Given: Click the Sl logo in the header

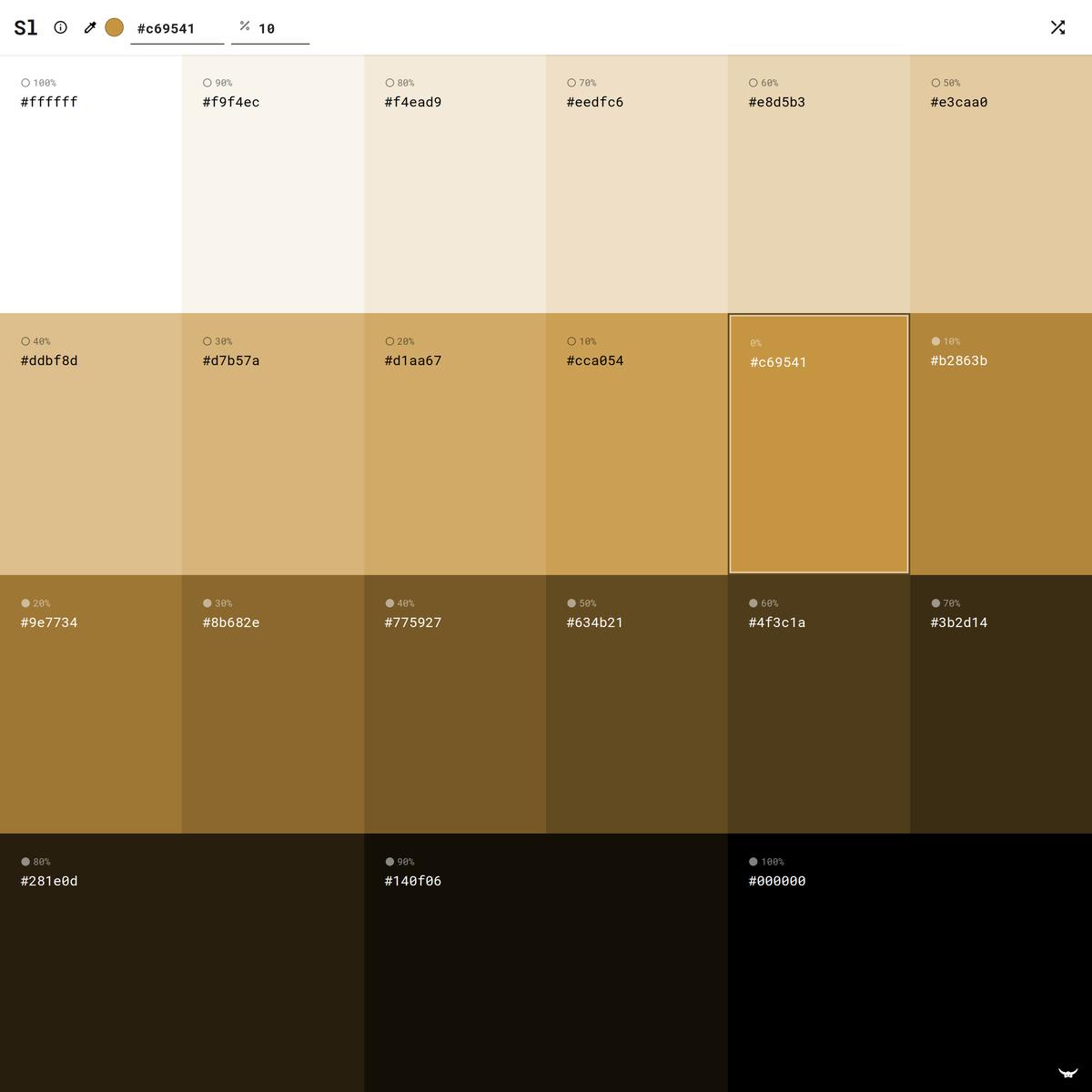Looking at the screenshot, I should pyautogui.click(x=25, y=27).
